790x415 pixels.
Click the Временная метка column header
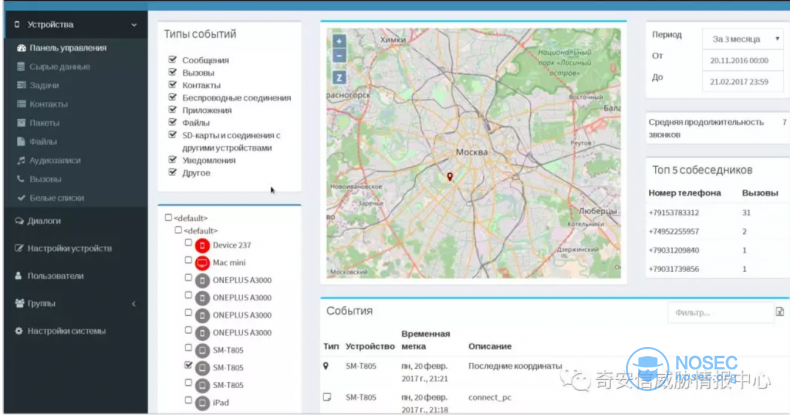click(x=426, y=340)
